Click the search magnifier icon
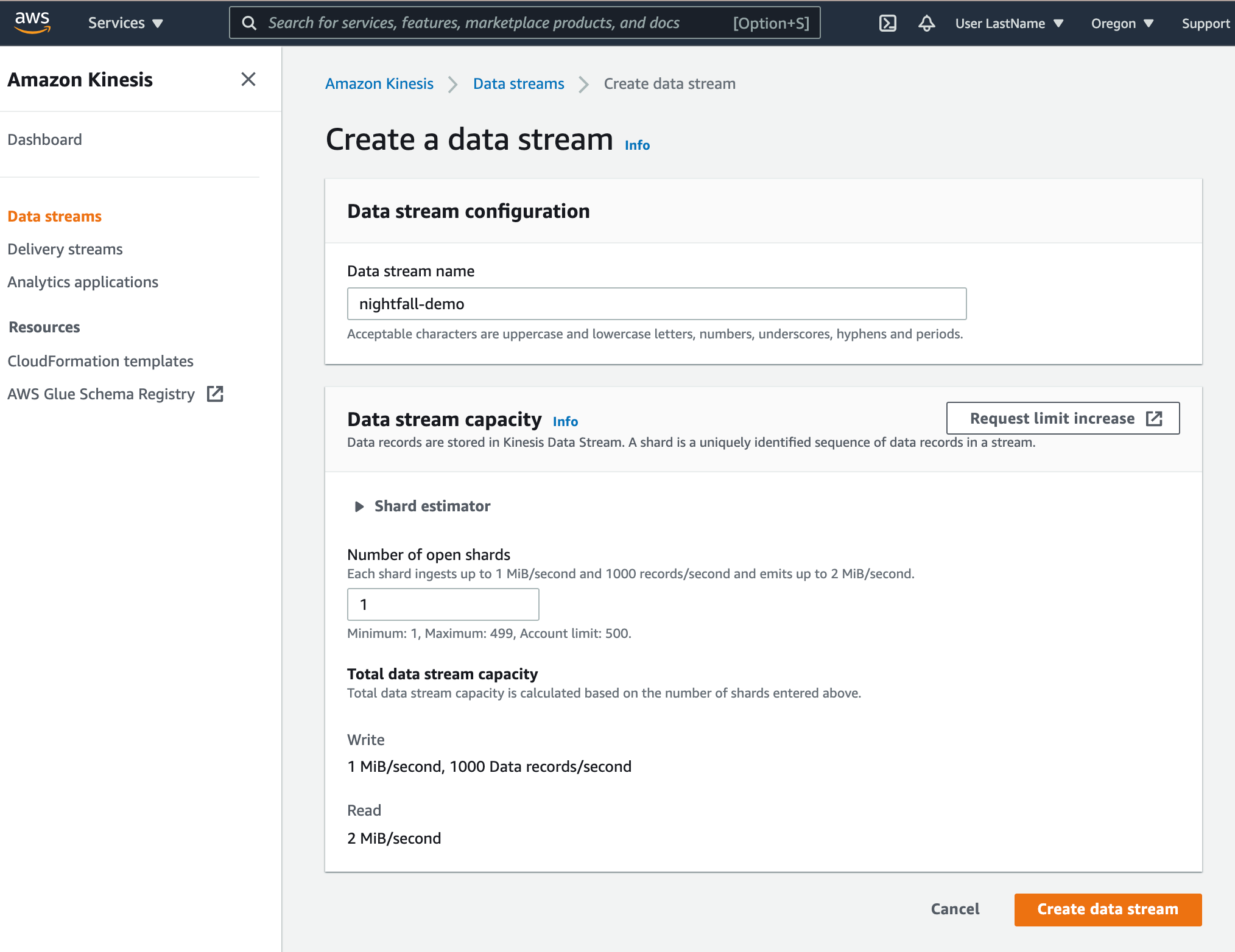 [249, 23]
